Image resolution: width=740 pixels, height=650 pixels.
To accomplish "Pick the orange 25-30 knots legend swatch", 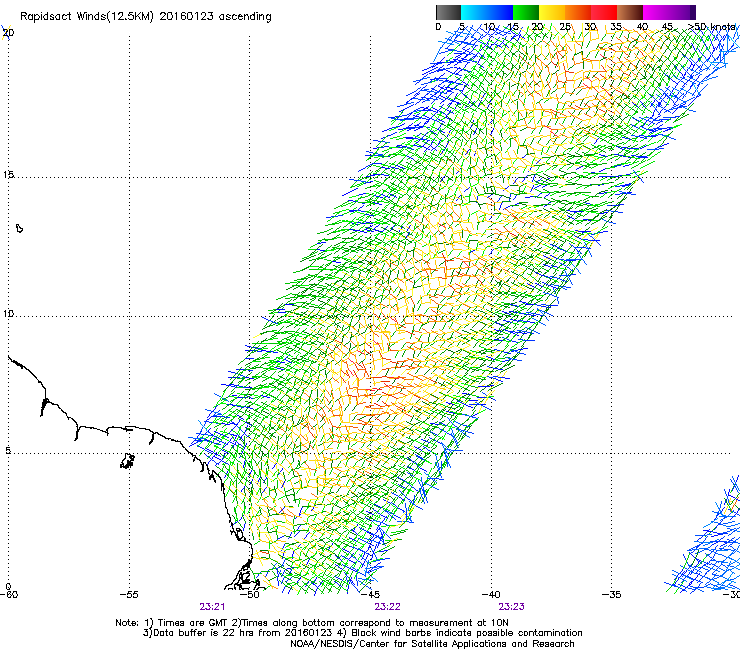I will tap(578, 12).
